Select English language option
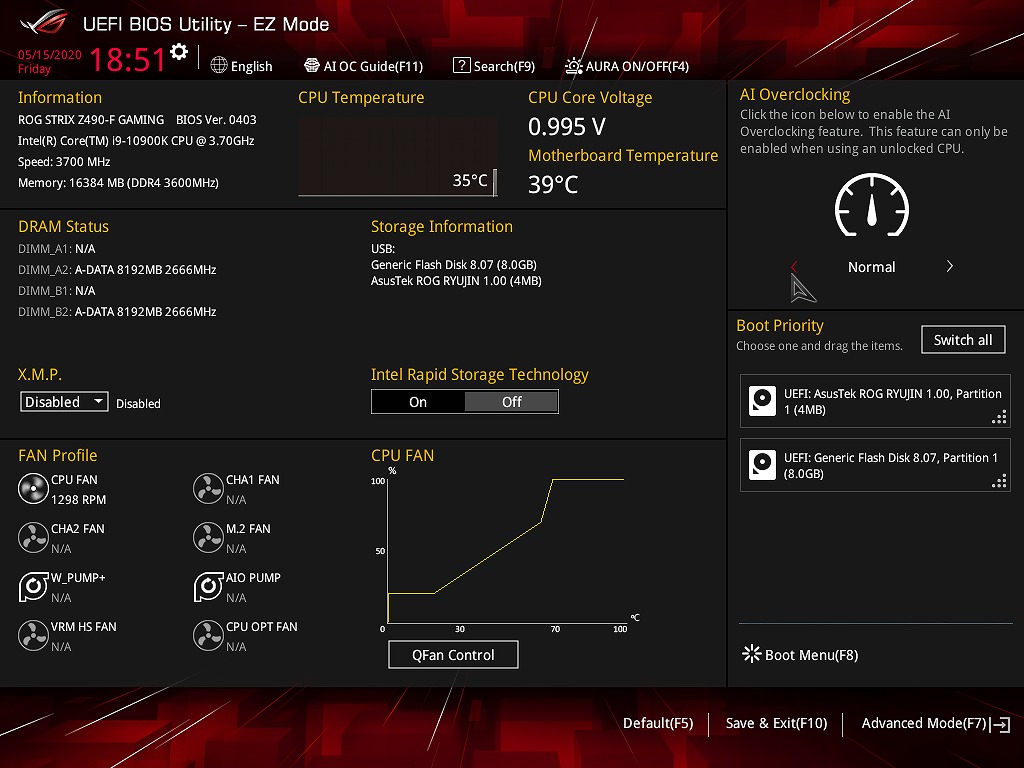The height and width of the screenshot is (768, 1024). click(x=251, y=66)
